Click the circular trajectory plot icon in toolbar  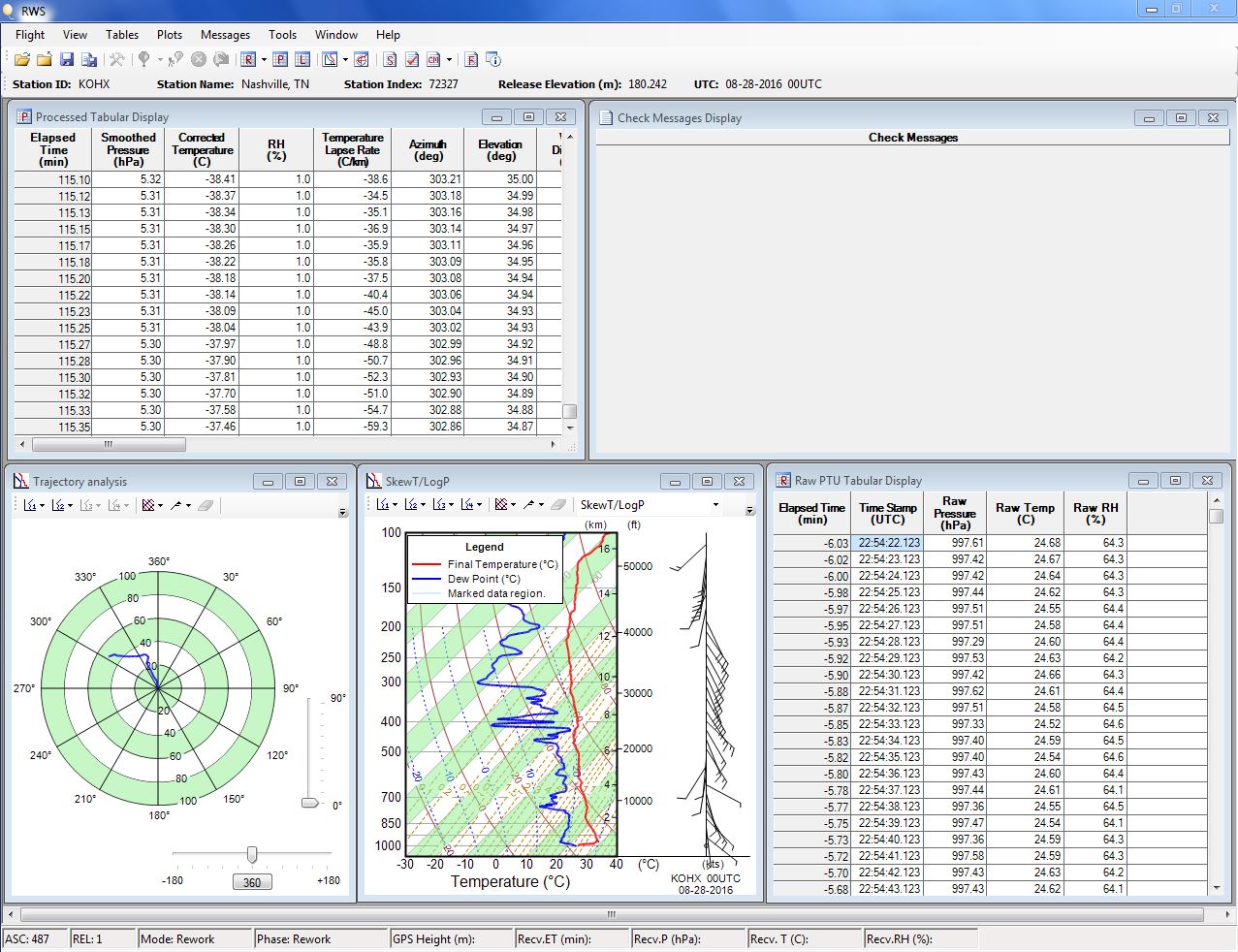click(361, 60)
